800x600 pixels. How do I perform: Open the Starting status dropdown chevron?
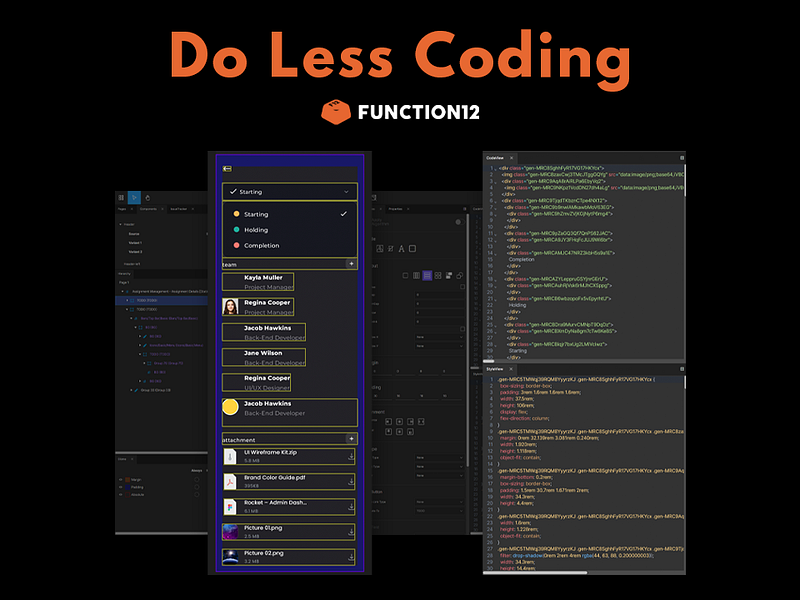pos(346,192)
